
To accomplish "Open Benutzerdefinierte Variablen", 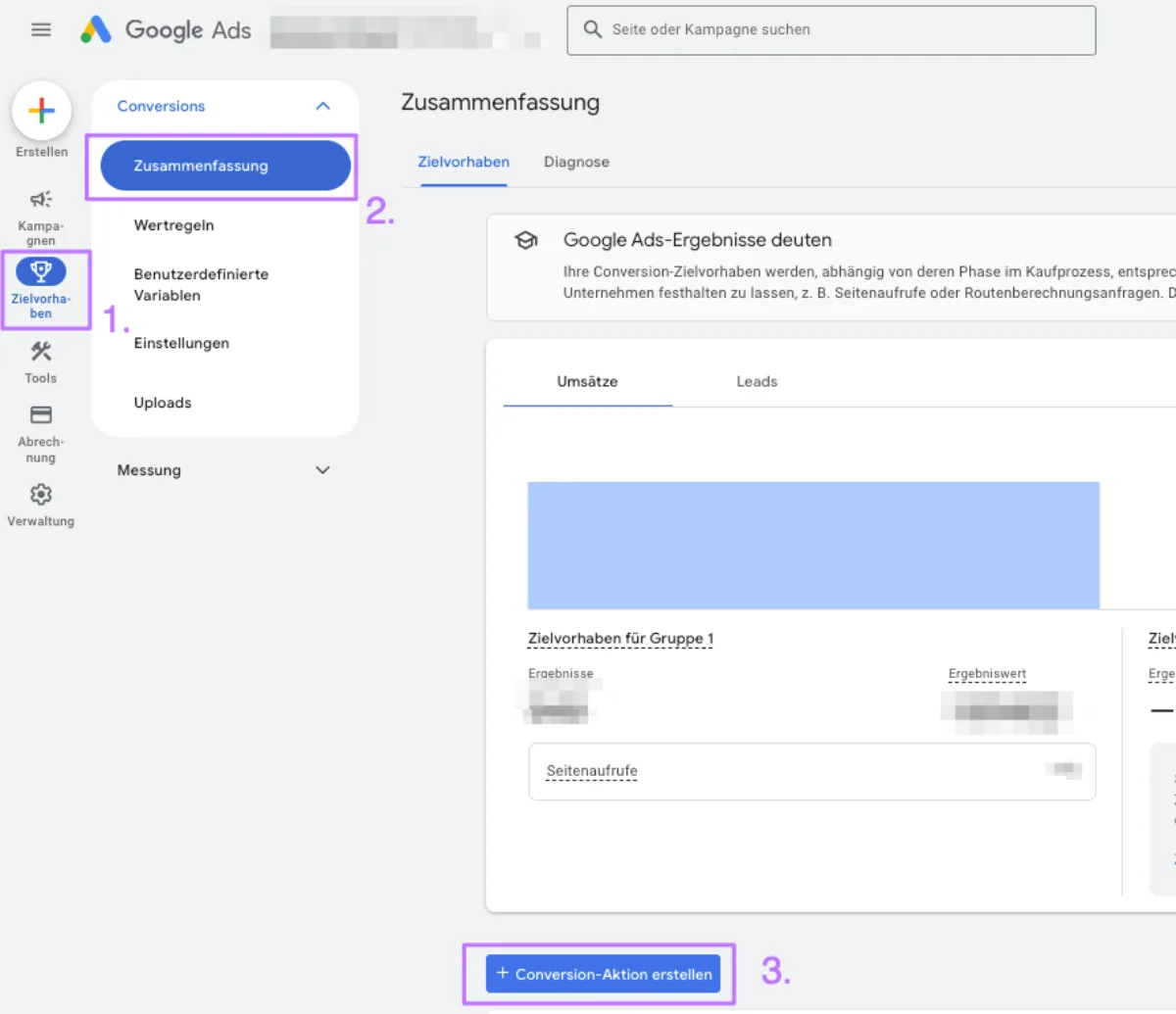I will click(201, 284).
